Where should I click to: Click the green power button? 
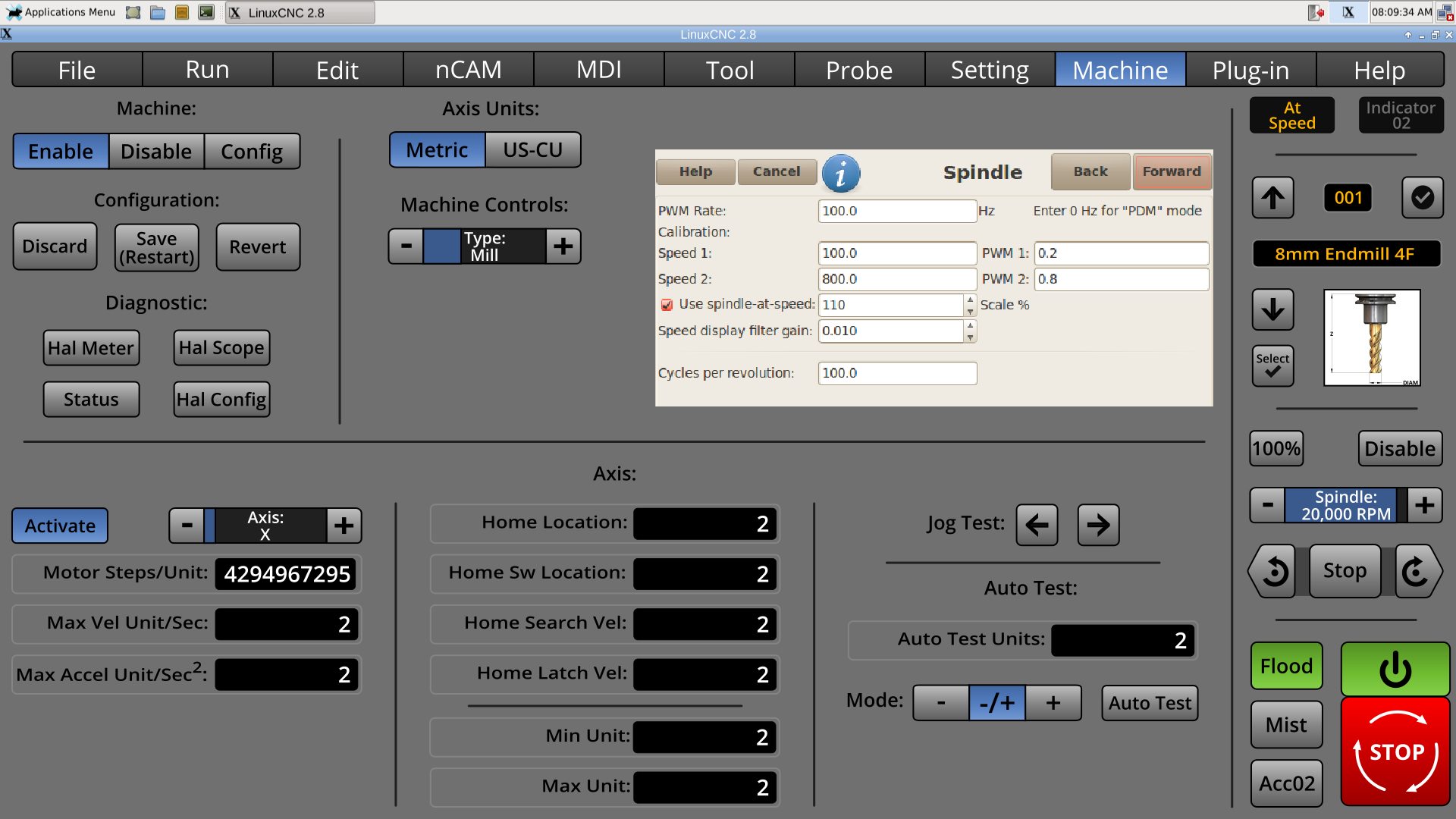(1395, 670)
